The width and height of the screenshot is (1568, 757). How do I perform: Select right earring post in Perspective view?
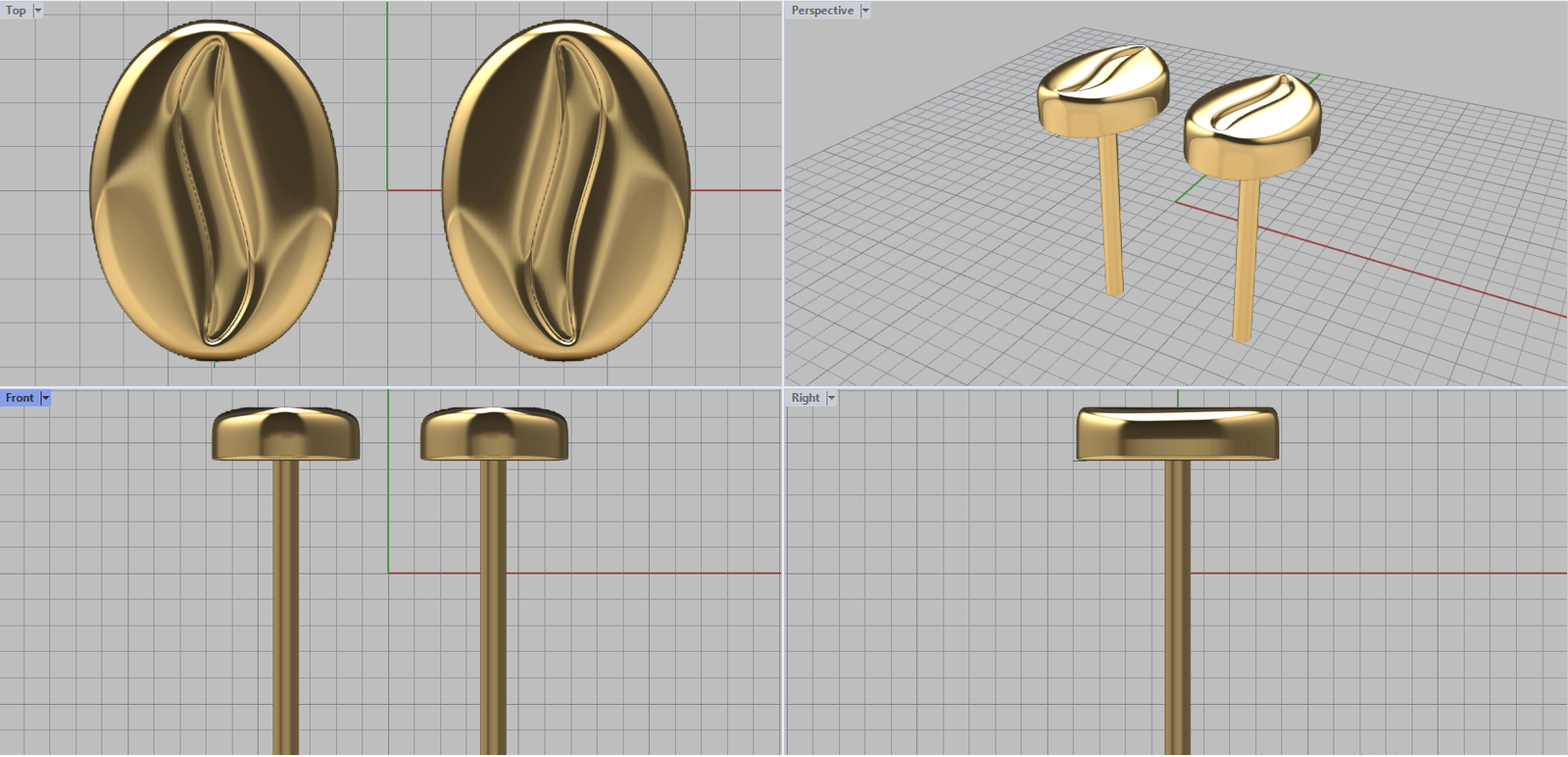click(x=1246, y=260)
